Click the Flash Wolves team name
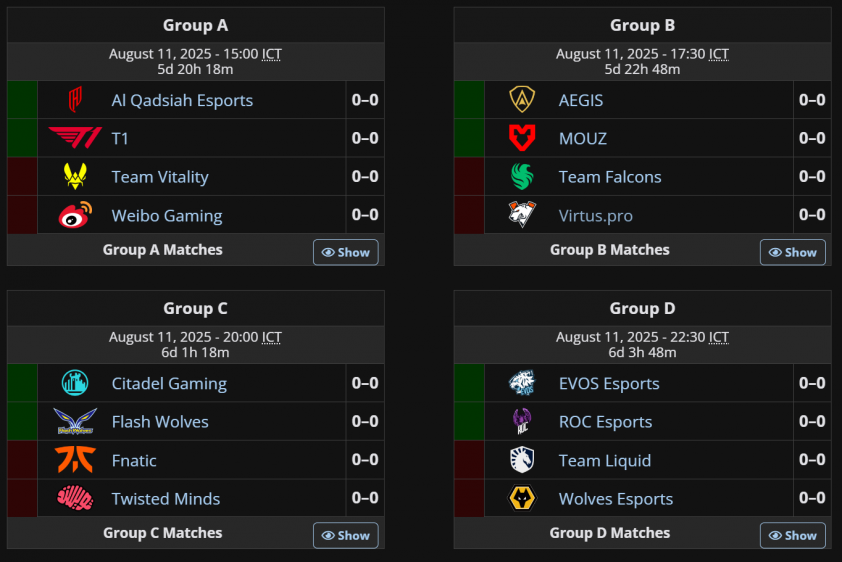The height and width of the screenshot is (562, 842). click(x=160, y=422)
